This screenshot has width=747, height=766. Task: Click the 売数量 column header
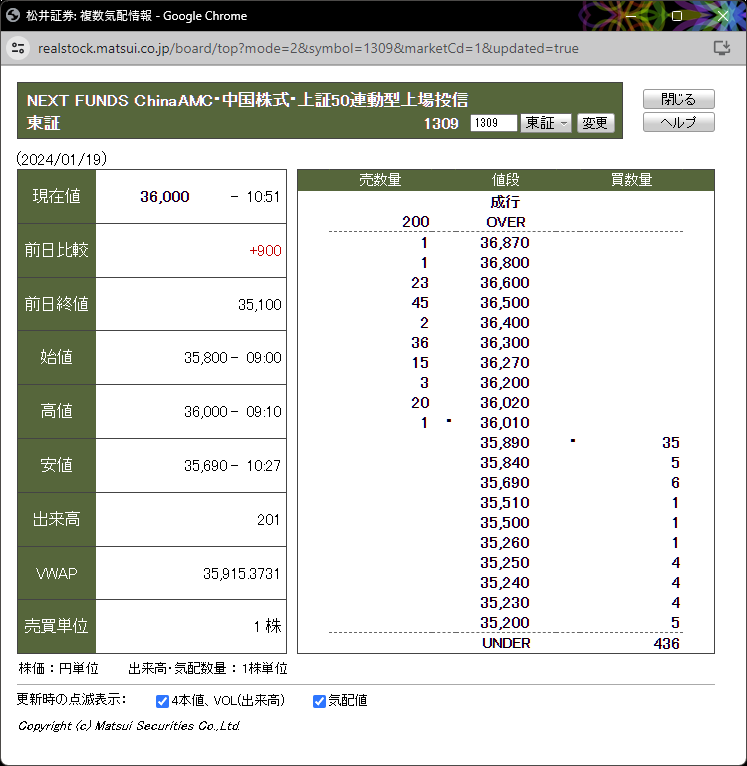click(x=380, y=180)
